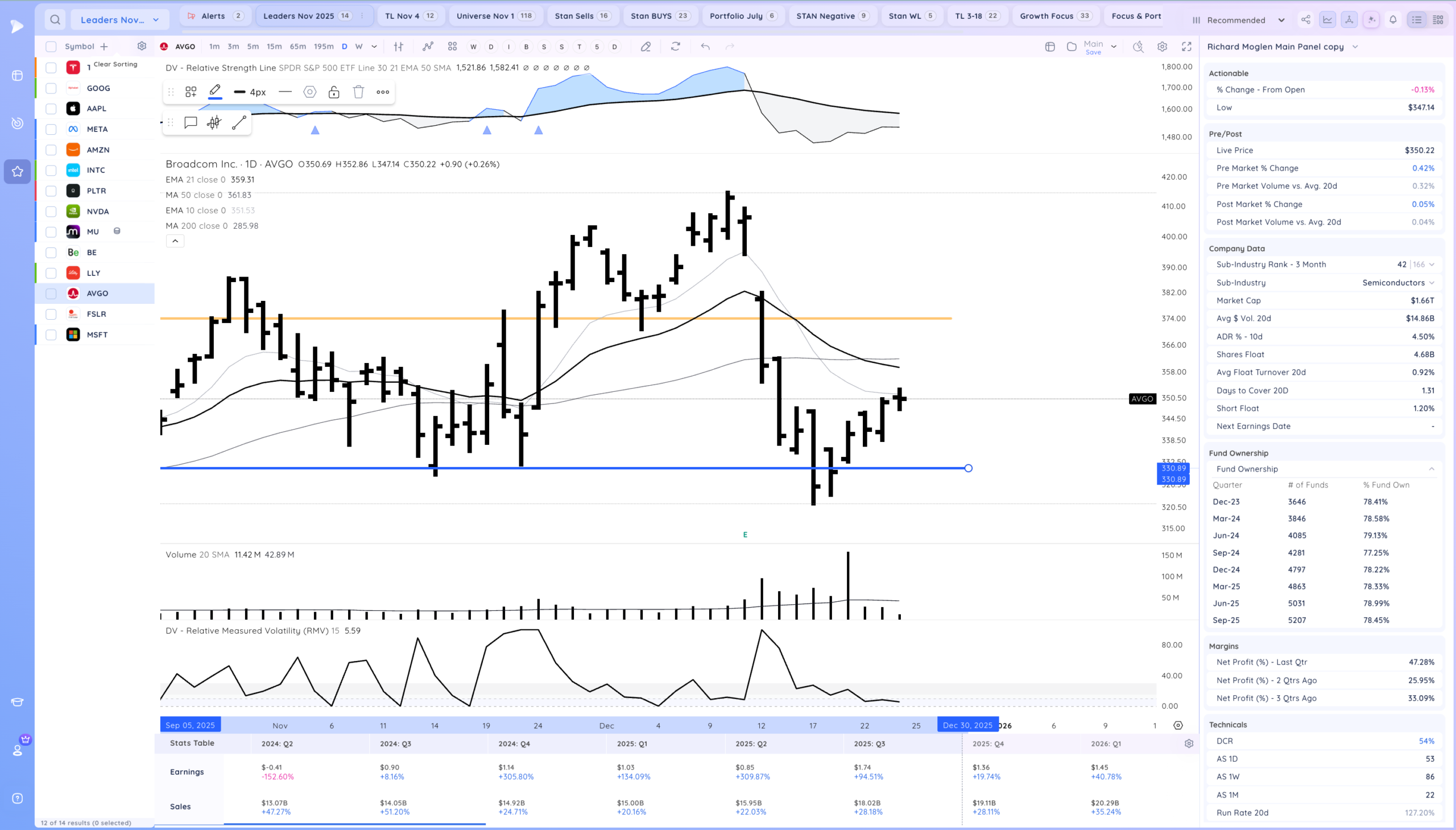Click the eraser icon in chart toolbar

(646, 47)
